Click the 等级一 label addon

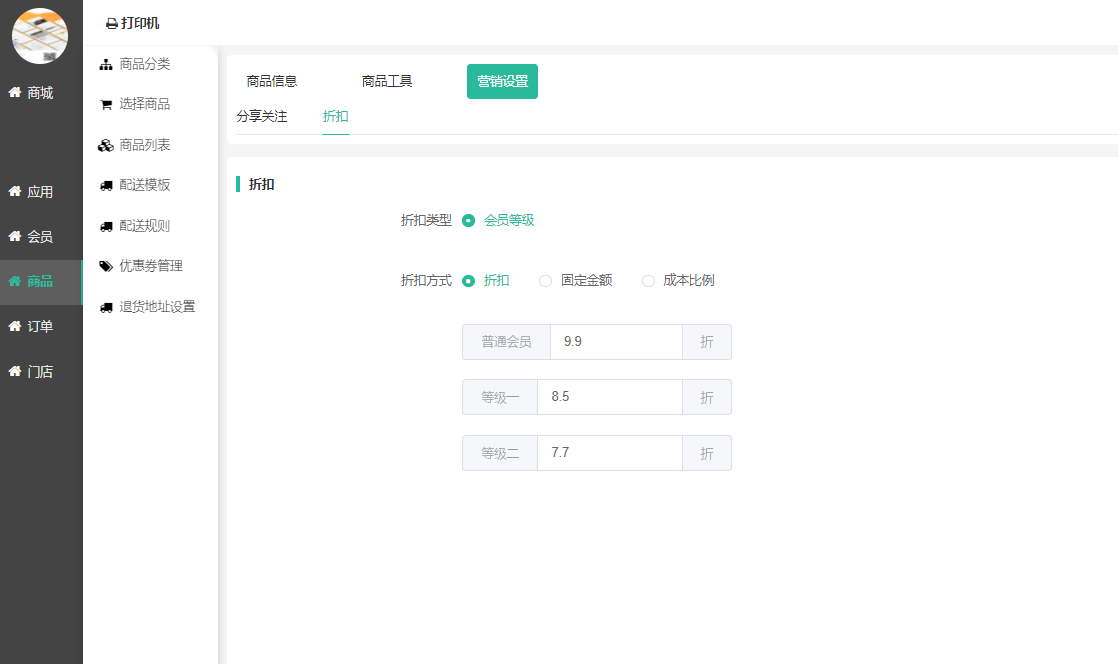(500, 397)
